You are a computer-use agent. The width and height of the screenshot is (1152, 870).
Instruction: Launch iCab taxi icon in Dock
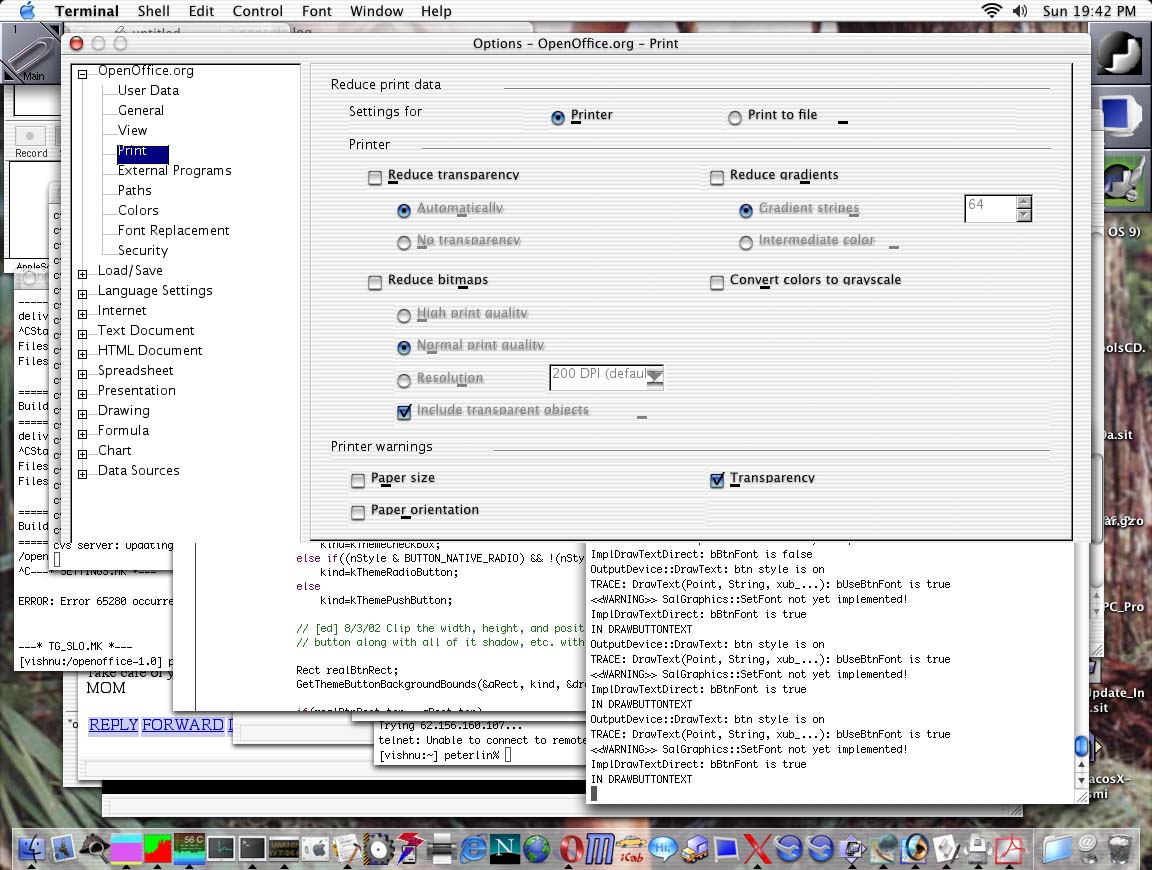point(631,849)
